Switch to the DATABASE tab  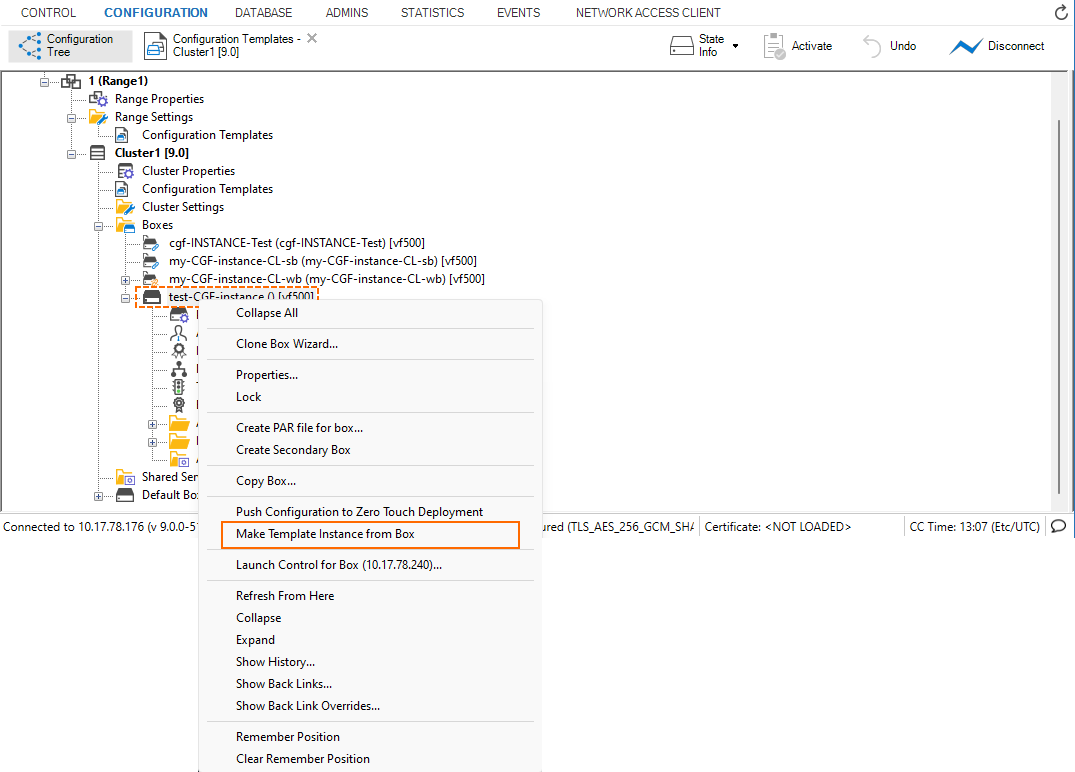[263, 12]
